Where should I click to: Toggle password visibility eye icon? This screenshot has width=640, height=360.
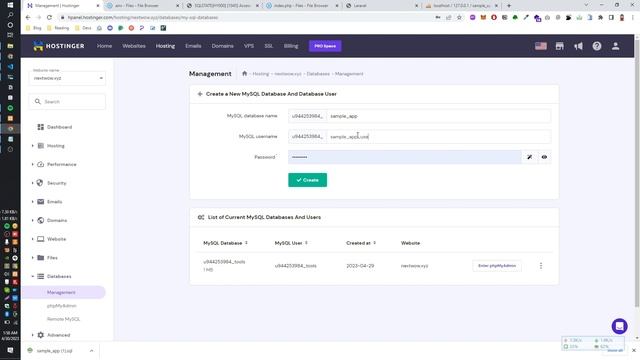pos(544,157)
